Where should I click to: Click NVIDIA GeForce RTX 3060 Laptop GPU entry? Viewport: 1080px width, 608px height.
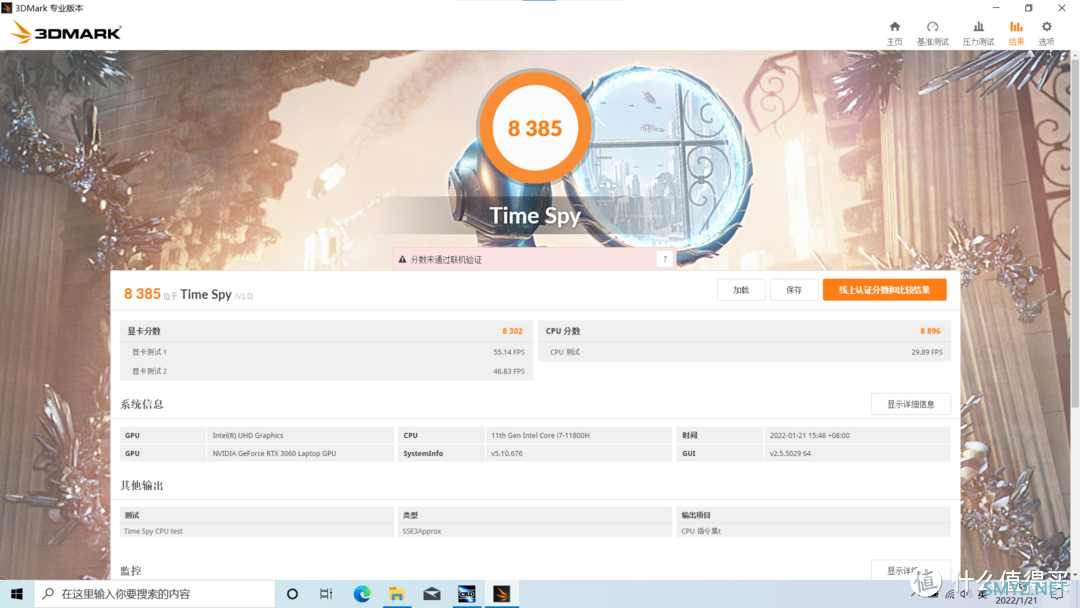tap(274, 453)
